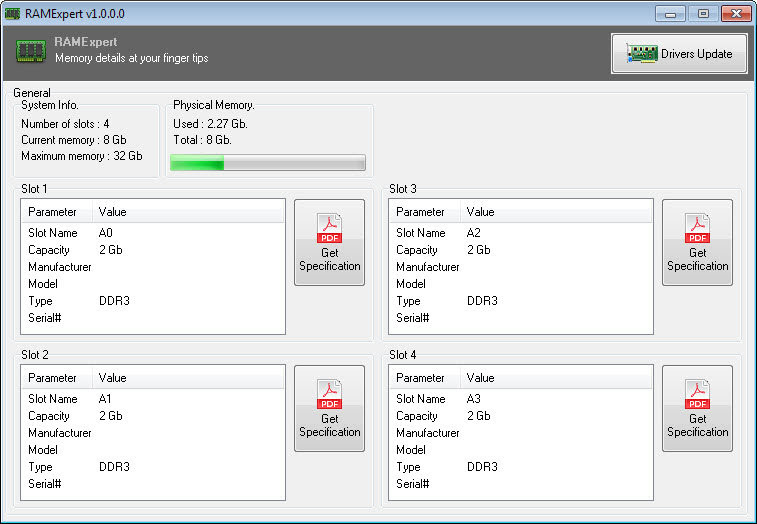Get specification PDF for Slot 1
This screenshot has height=524, width=757.
329,242
